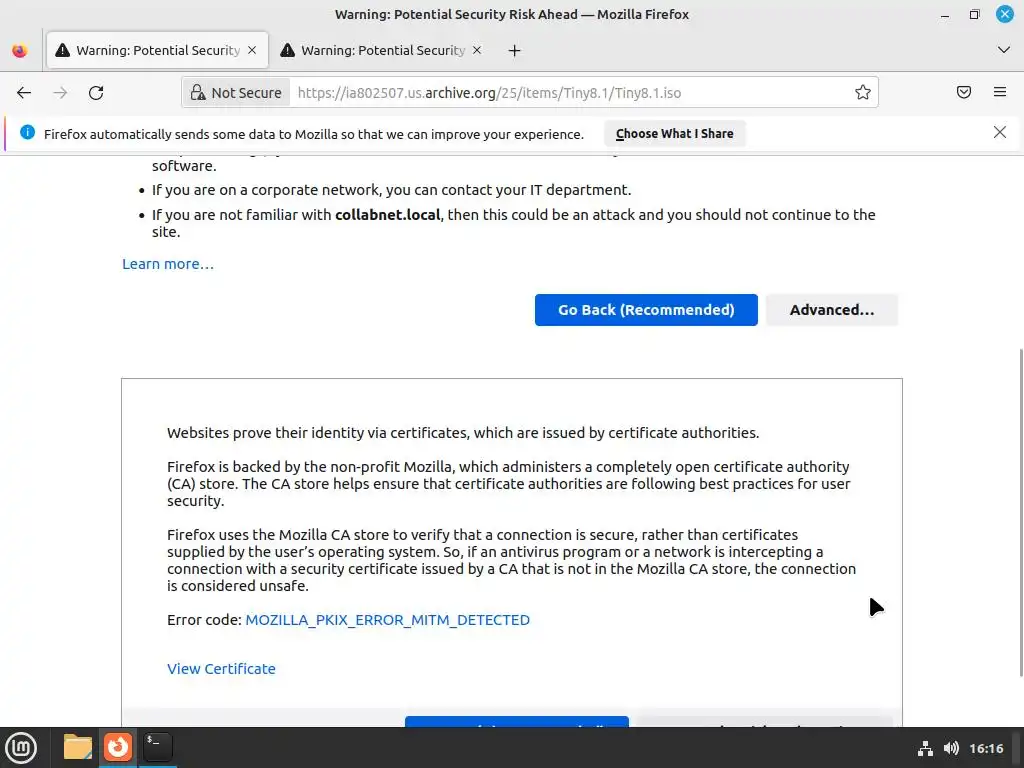
Task: Close the second Warning tab
Action: point(477,50)
